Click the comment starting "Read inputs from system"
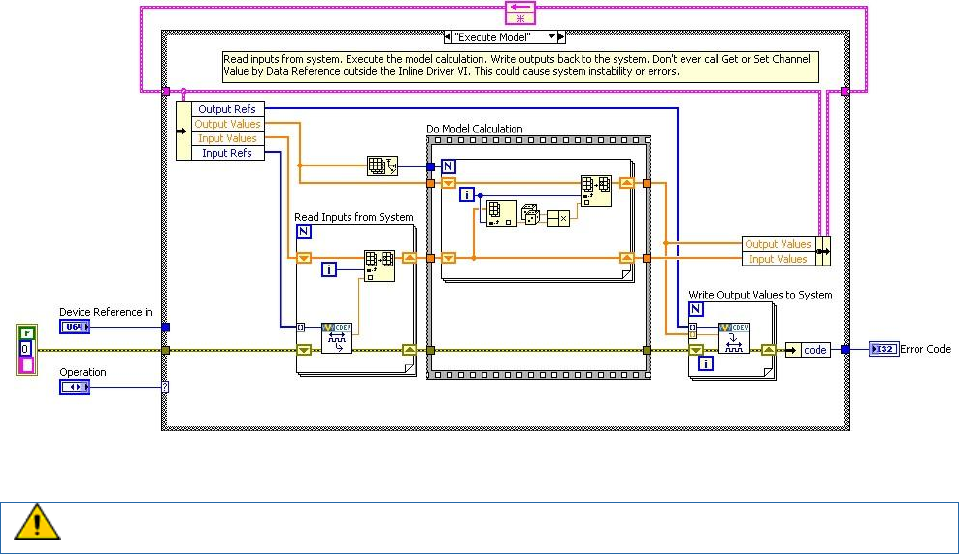Image resolution: width=959 pixels, height=554 pixels. [520, 65]
